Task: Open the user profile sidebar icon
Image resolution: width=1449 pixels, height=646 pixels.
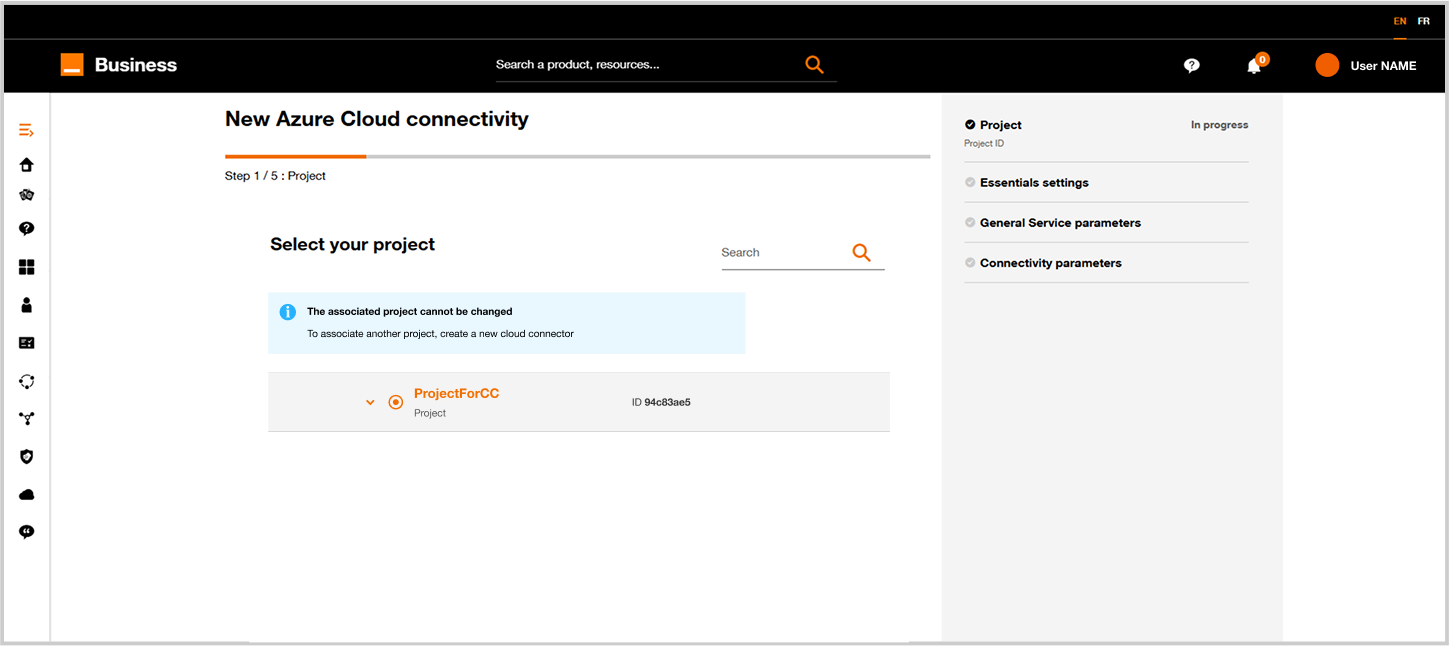Action: [x=27, y=305]
